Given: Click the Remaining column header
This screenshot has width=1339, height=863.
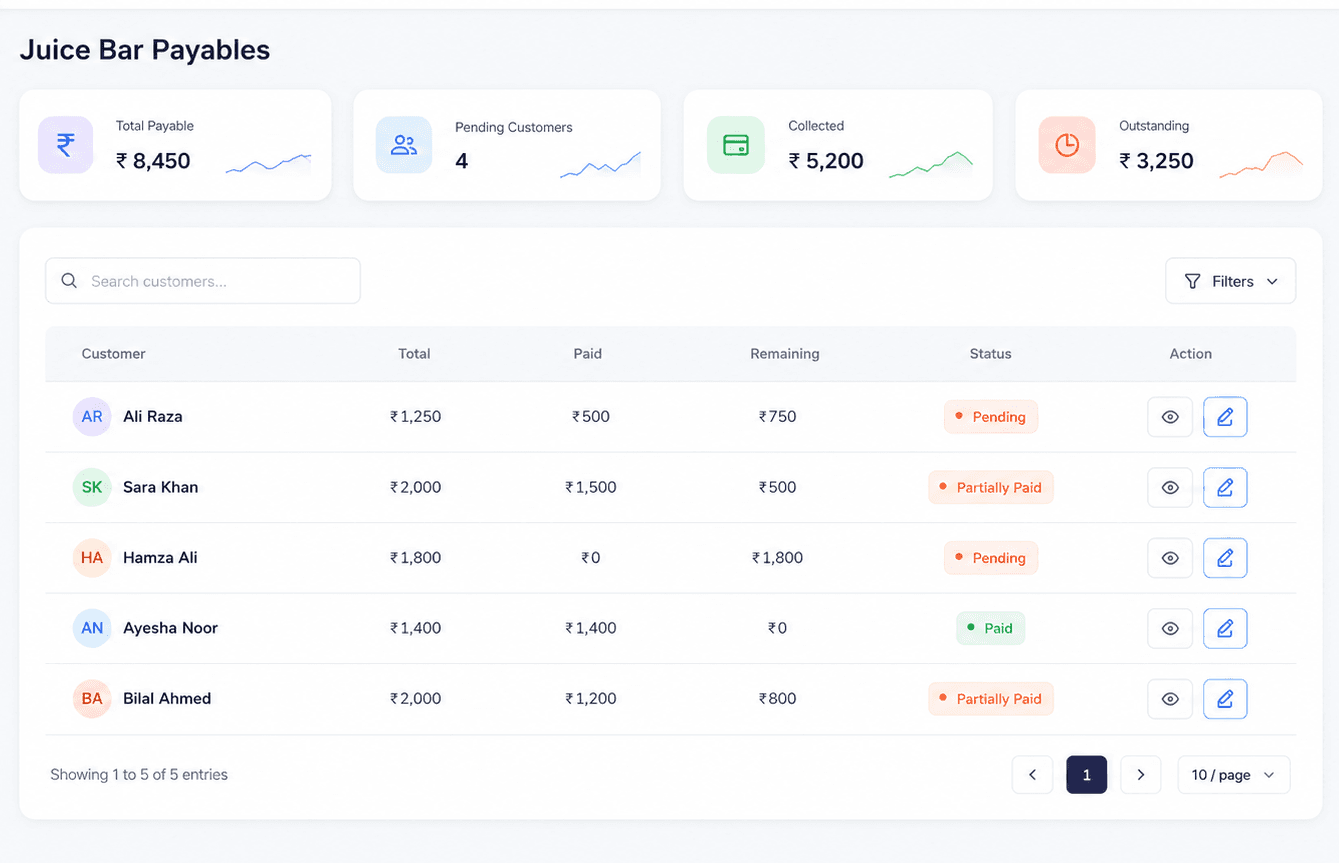Looking at the screenshot, I should tap(785, 354).
